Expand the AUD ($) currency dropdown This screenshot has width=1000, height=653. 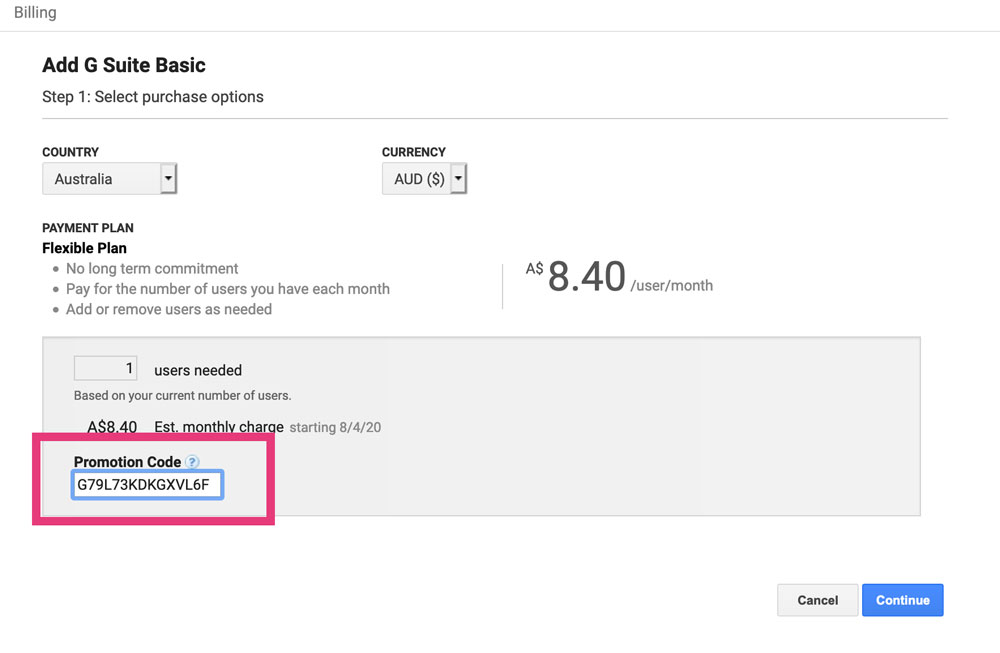point(424,179)
